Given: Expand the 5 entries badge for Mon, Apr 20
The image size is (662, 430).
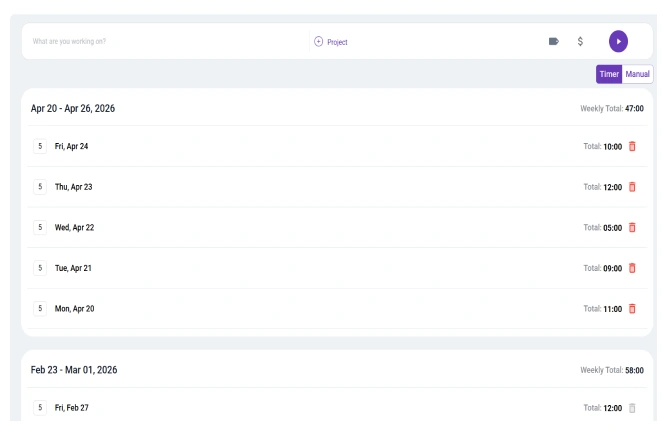Looking at the screenshot, I should point(40,309).
